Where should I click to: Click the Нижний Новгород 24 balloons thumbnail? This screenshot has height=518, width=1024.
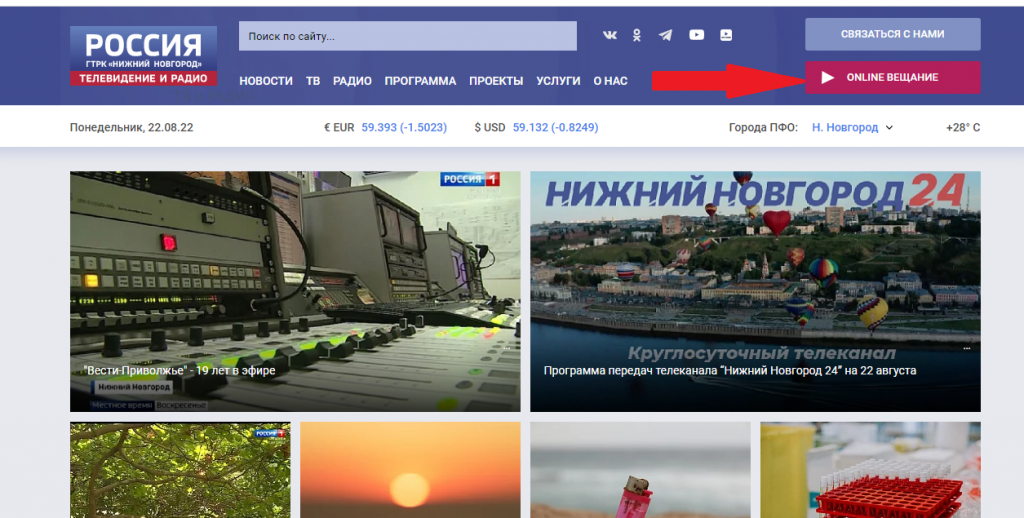pyautogui.click(x=755, y=291)
